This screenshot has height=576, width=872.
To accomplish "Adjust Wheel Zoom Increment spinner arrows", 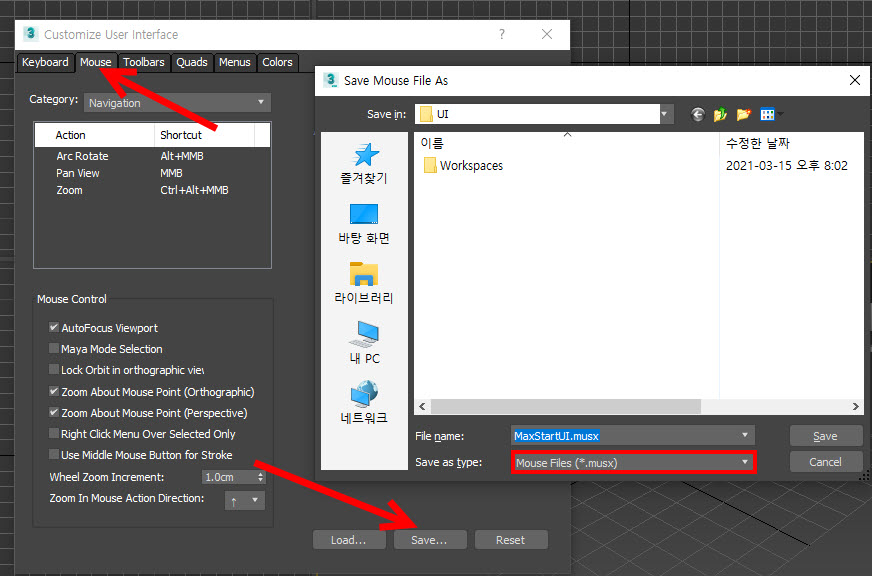I will 260,477.
